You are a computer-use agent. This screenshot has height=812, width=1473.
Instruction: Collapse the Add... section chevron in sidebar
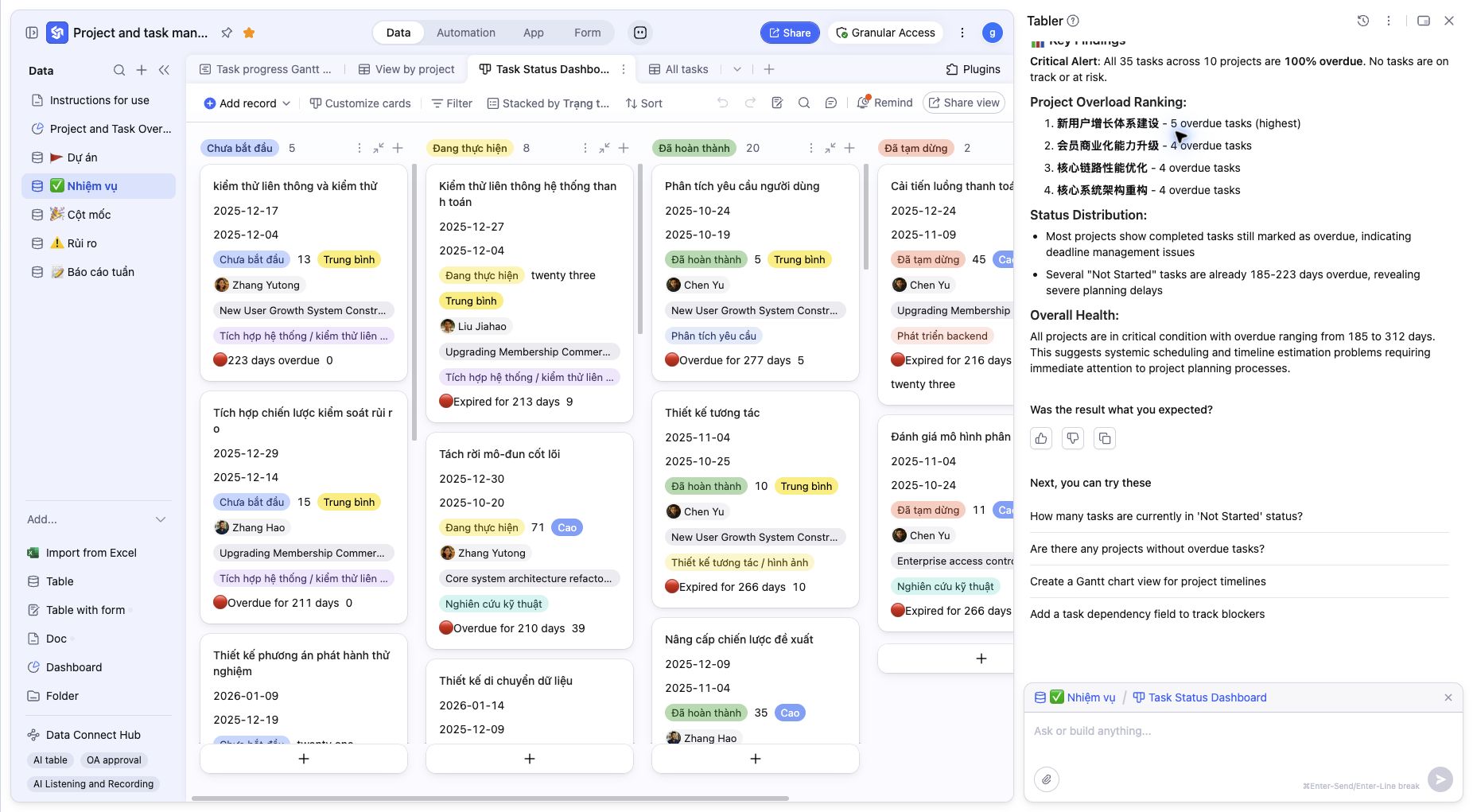pyautogui.click(x=161, y=519)
